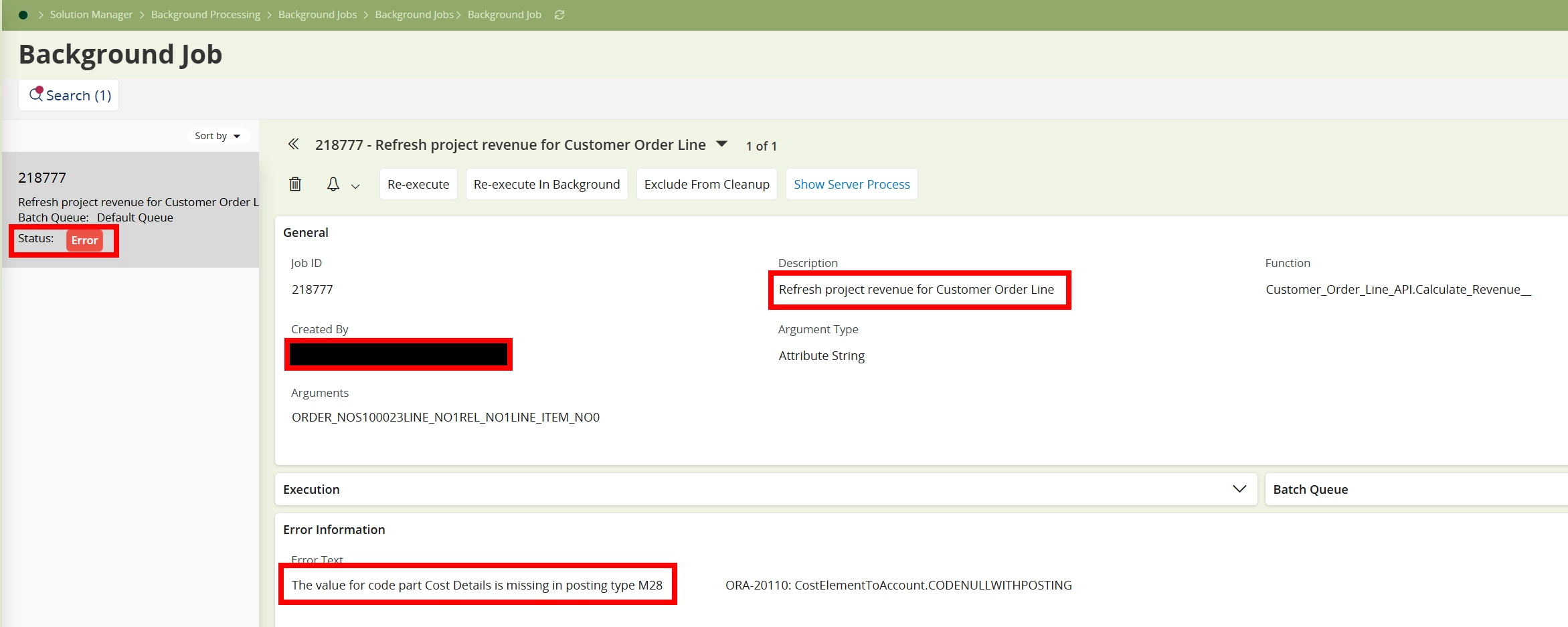Click Re-execute In Background button
Image resolution: width=1568 pixels, height=627 pixels.
point(547,184)
